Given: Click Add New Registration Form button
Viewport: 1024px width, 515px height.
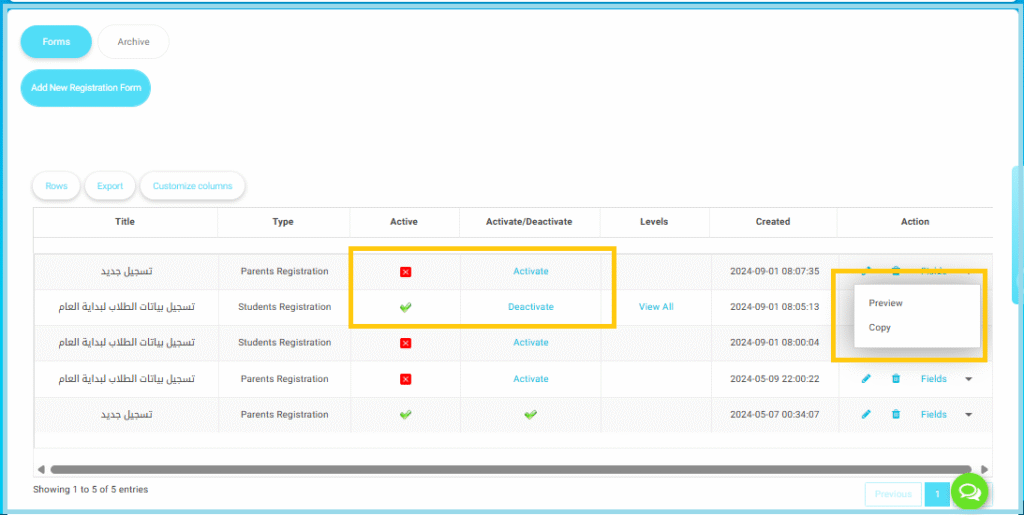Looking at the screenshot, I should [86, 88].
